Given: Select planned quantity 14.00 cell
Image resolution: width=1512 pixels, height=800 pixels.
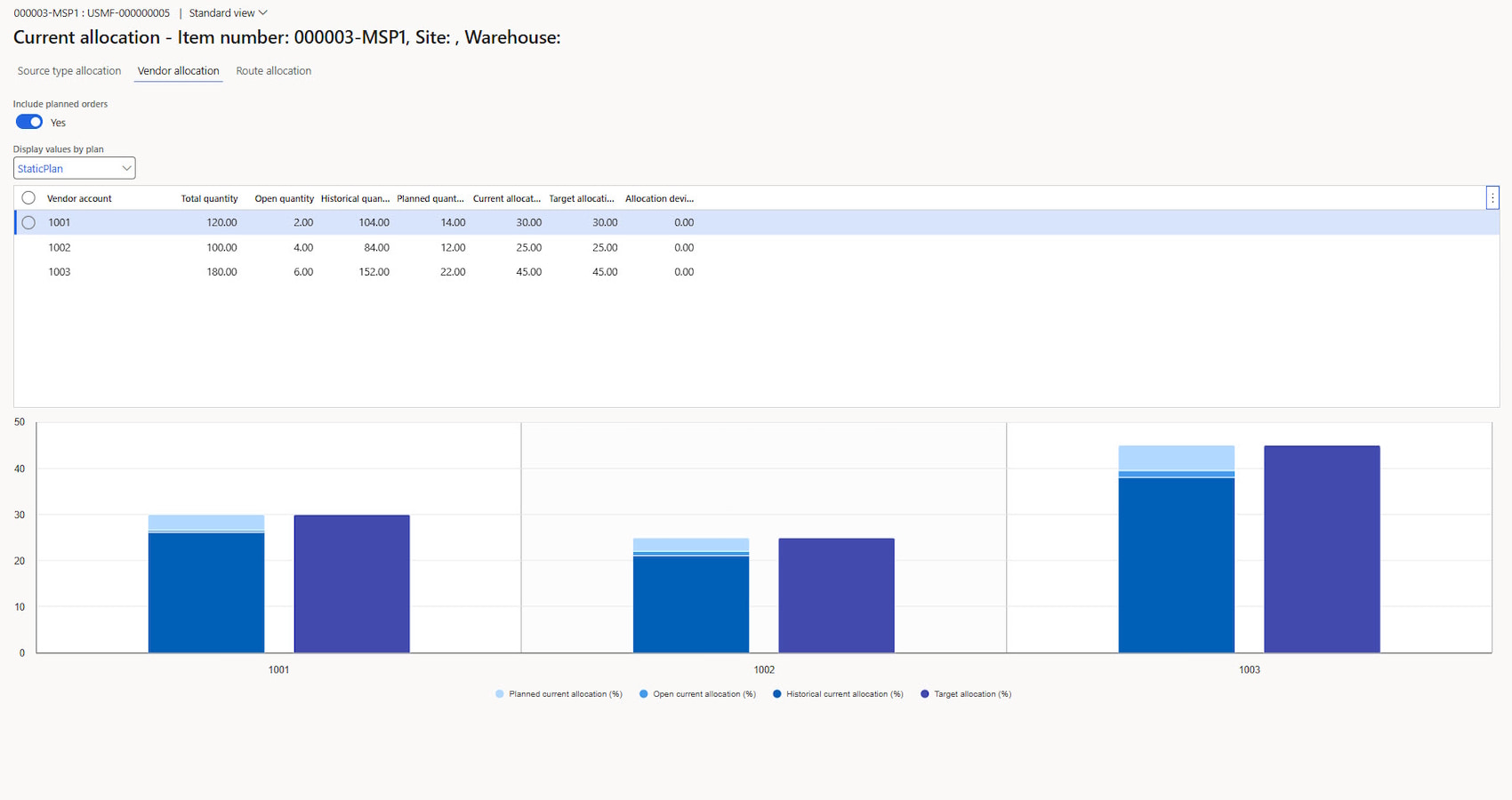Looking at the screenshot, I should [x=453, y=223].
